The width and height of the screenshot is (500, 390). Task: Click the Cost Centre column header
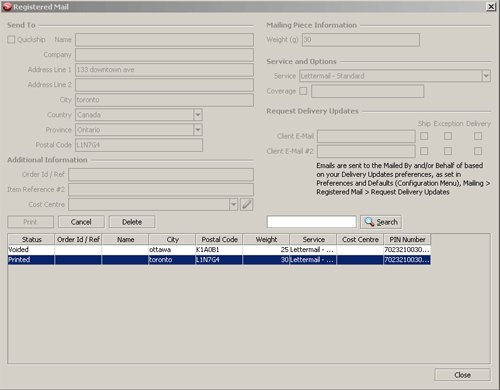point(360,239)
